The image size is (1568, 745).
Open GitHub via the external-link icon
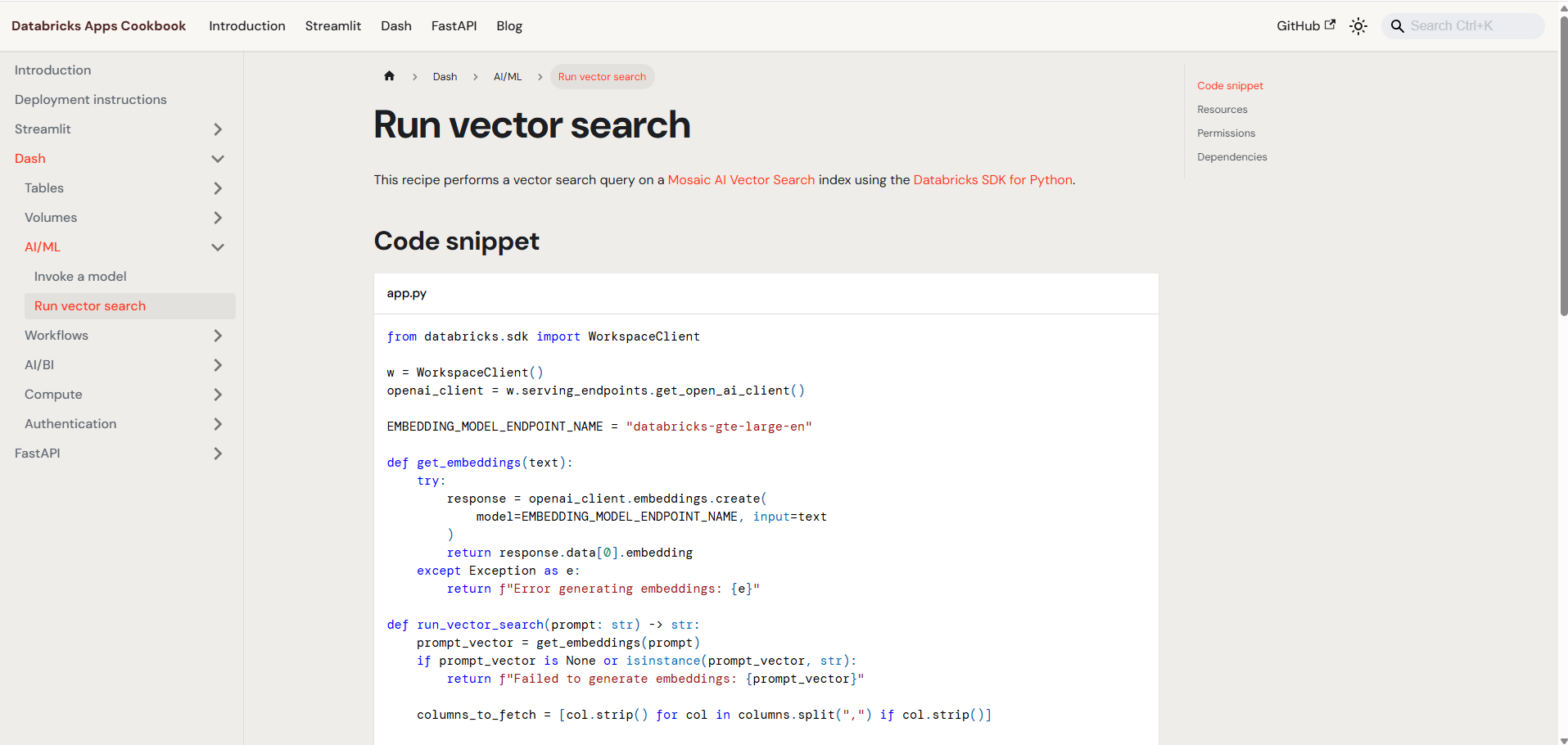click(1331, 24)
